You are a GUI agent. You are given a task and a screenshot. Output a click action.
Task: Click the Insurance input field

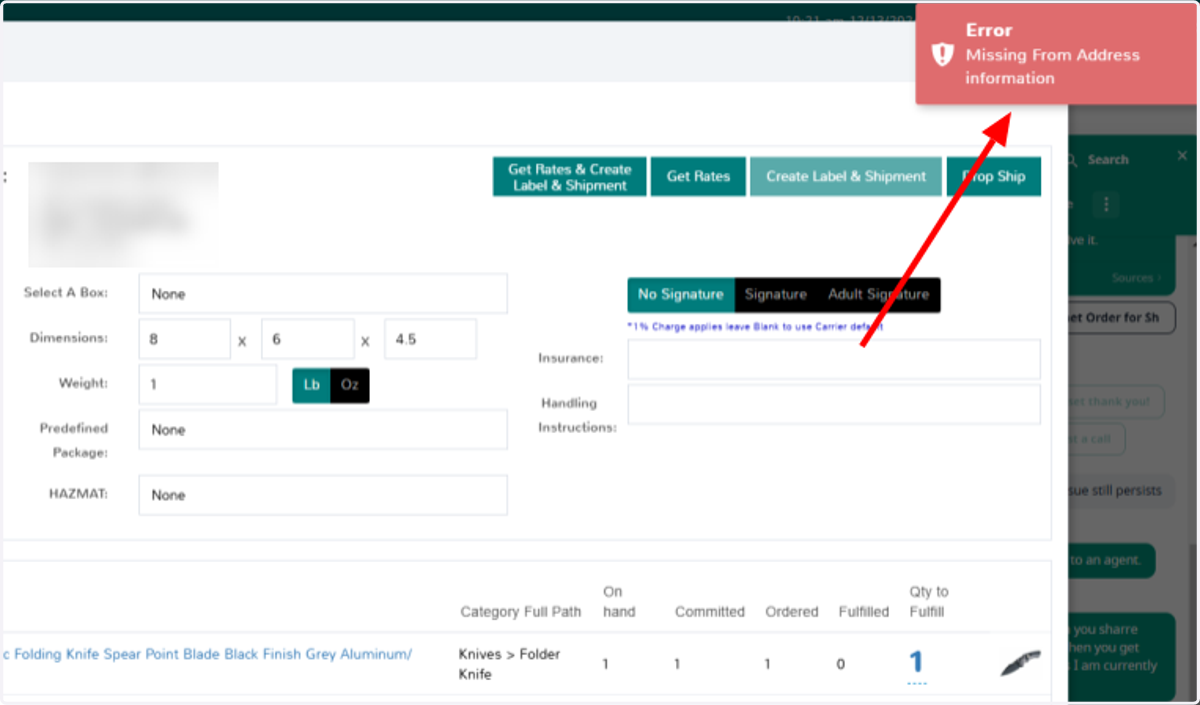[834, 359]
